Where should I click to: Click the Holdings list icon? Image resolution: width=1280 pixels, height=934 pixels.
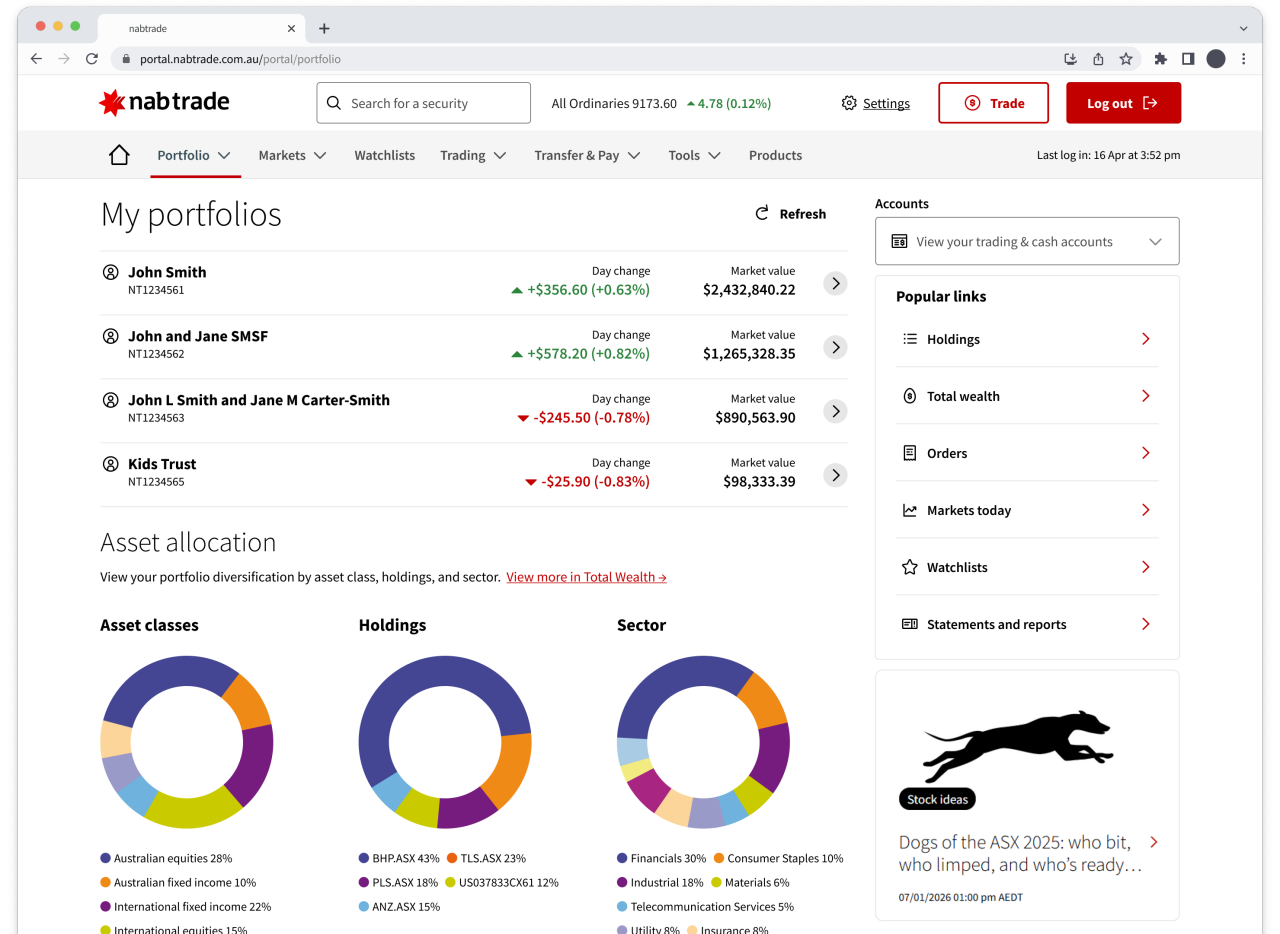[910, 339]
